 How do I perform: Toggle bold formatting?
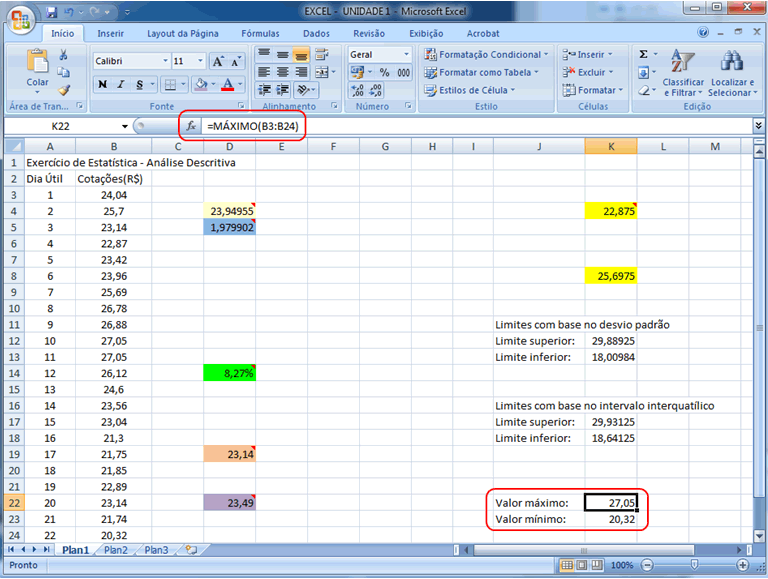103,85
